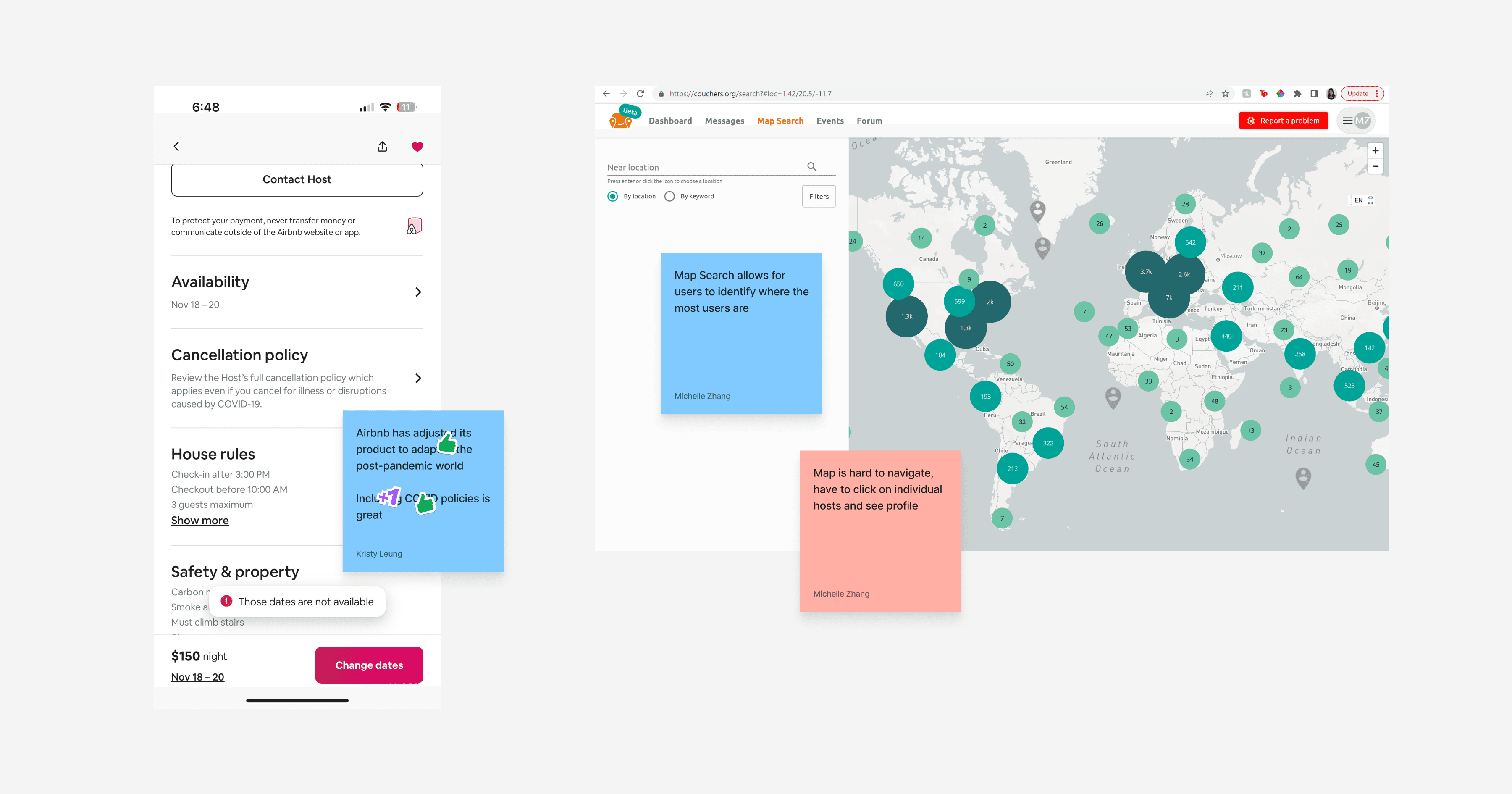Screen dimensions: 1512x794
Task: Select the By keyword radio button
Action: point(670,196)
